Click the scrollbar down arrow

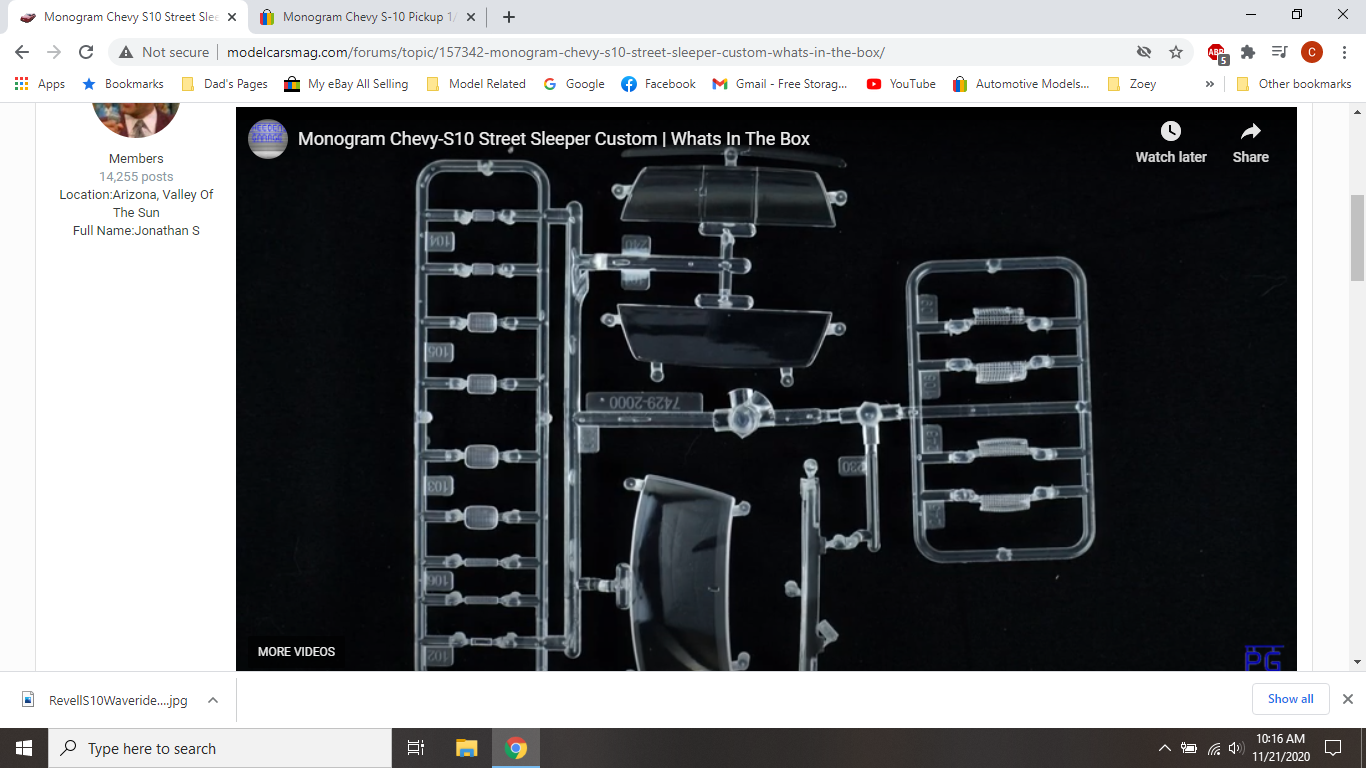(1357, 662)
